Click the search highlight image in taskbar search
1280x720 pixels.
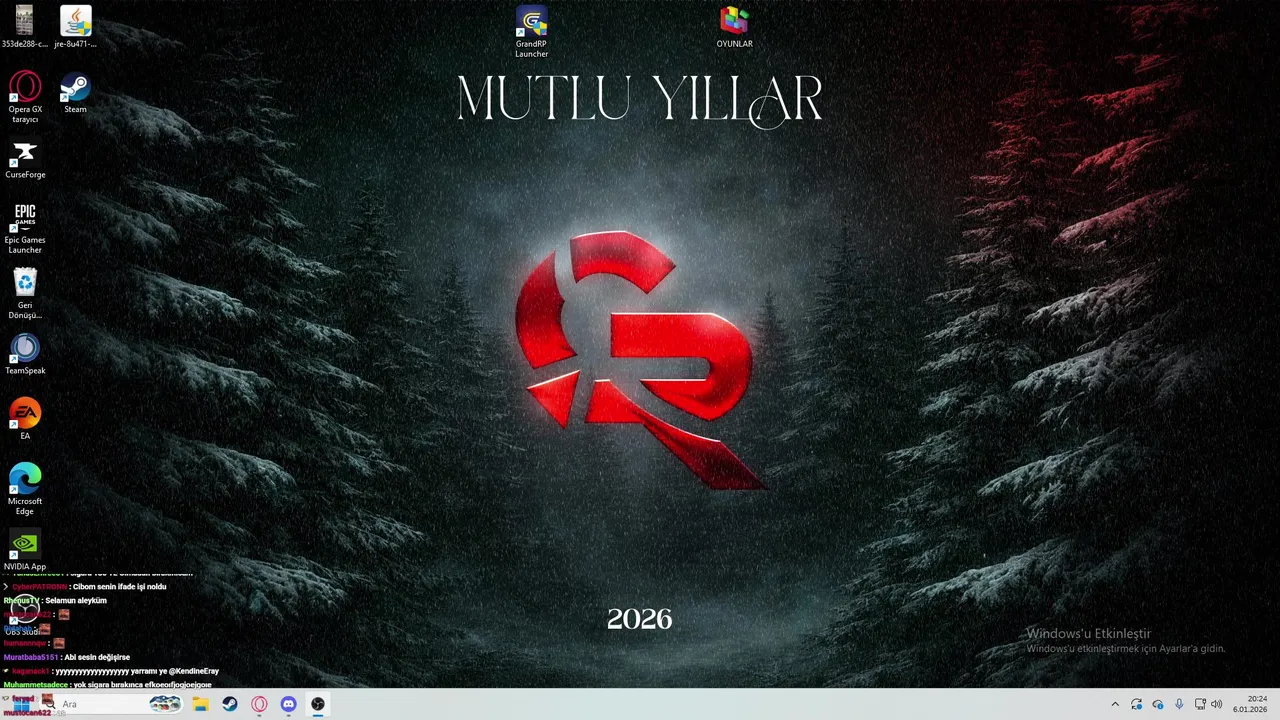point(165,704)
